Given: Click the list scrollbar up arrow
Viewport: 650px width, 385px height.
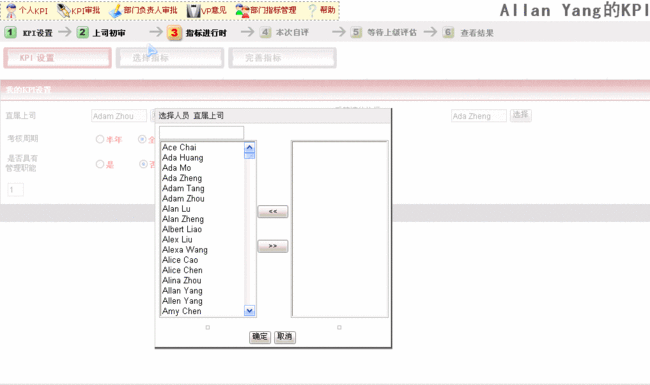Looking at the screenshot, I should click(250, 147).
